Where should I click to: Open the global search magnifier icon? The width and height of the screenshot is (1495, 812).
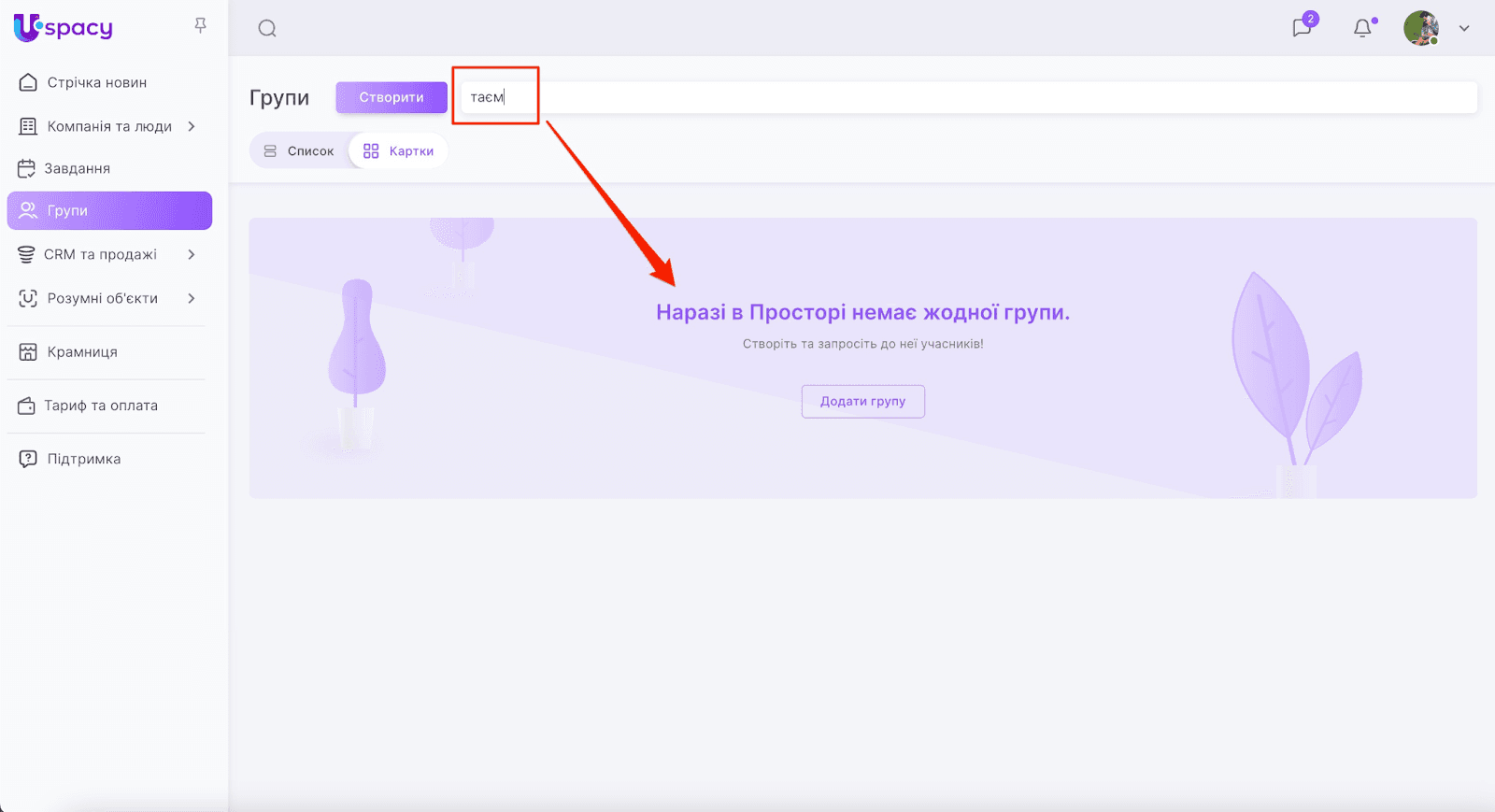[267, 28]
